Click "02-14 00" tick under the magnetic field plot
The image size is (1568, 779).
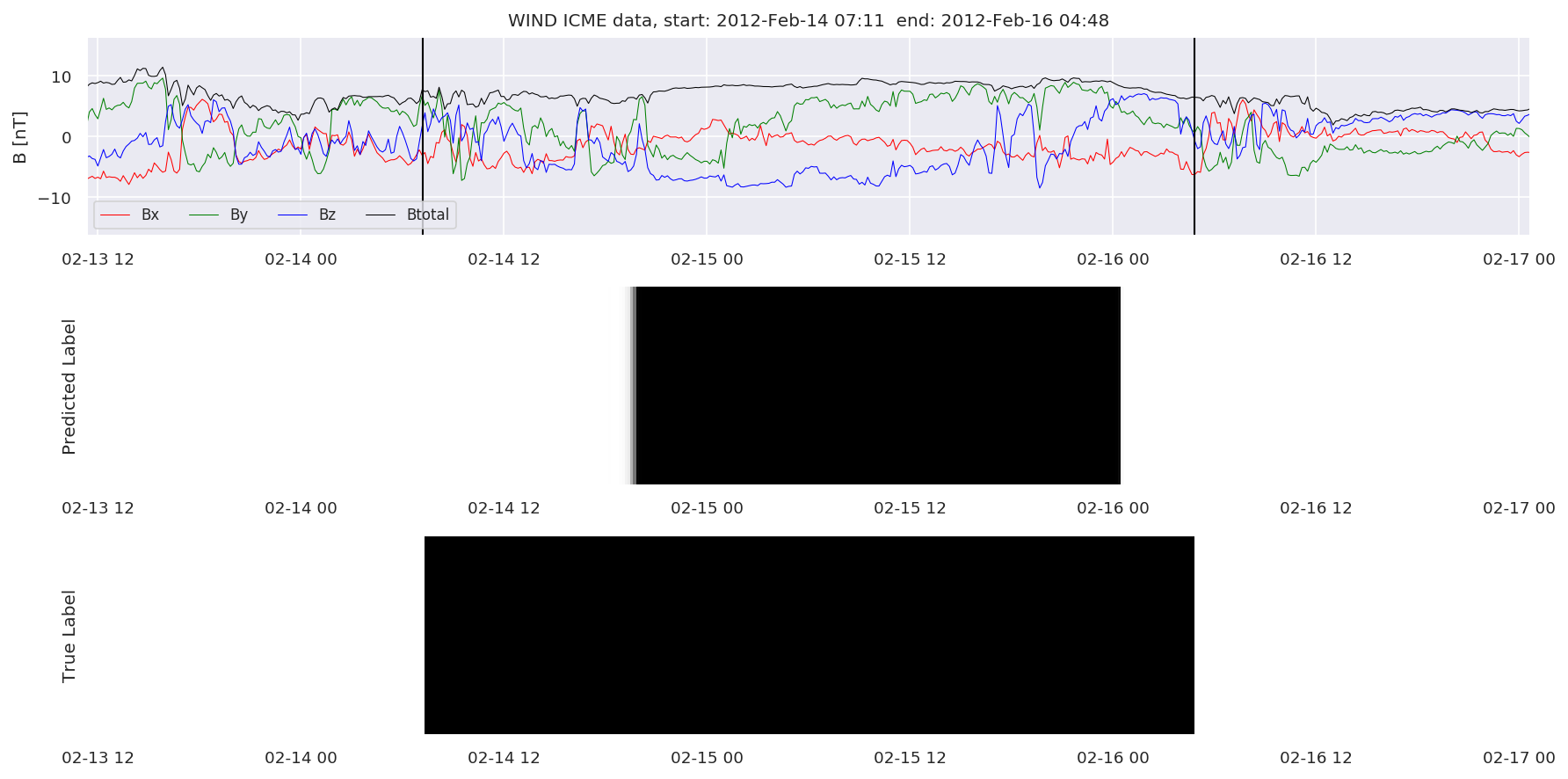(x=301, y=259)
